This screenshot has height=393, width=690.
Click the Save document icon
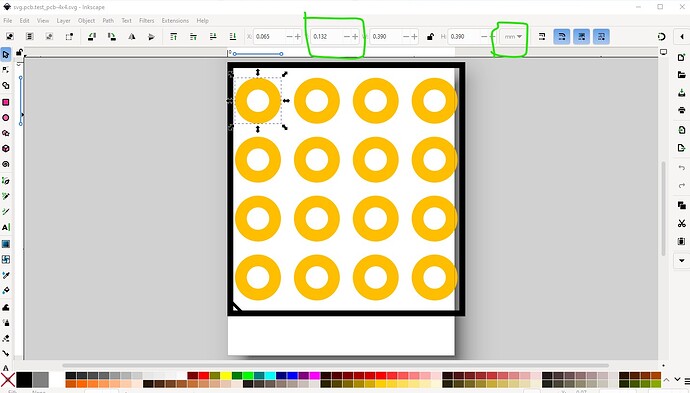682,93
